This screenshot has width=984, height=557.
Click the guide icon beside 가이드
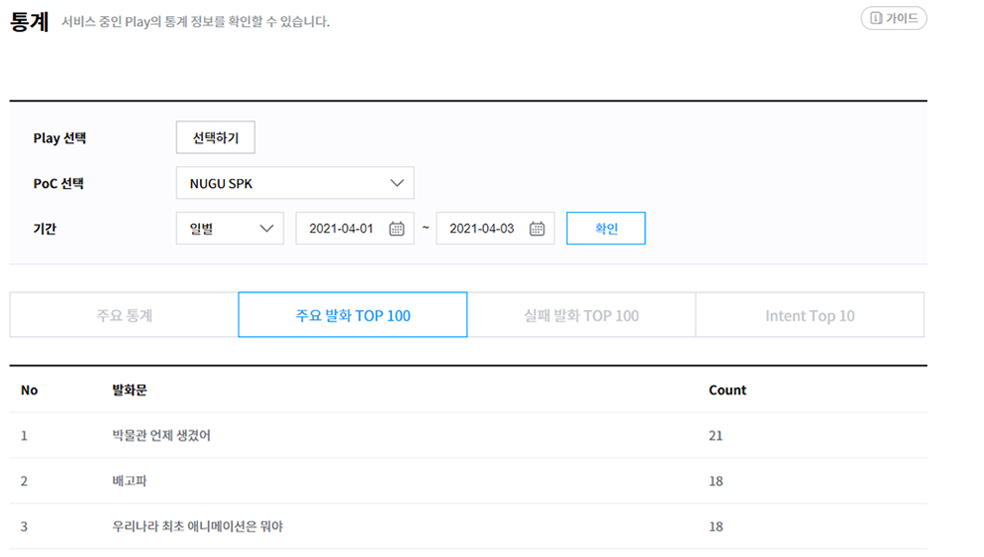[876, 18]
